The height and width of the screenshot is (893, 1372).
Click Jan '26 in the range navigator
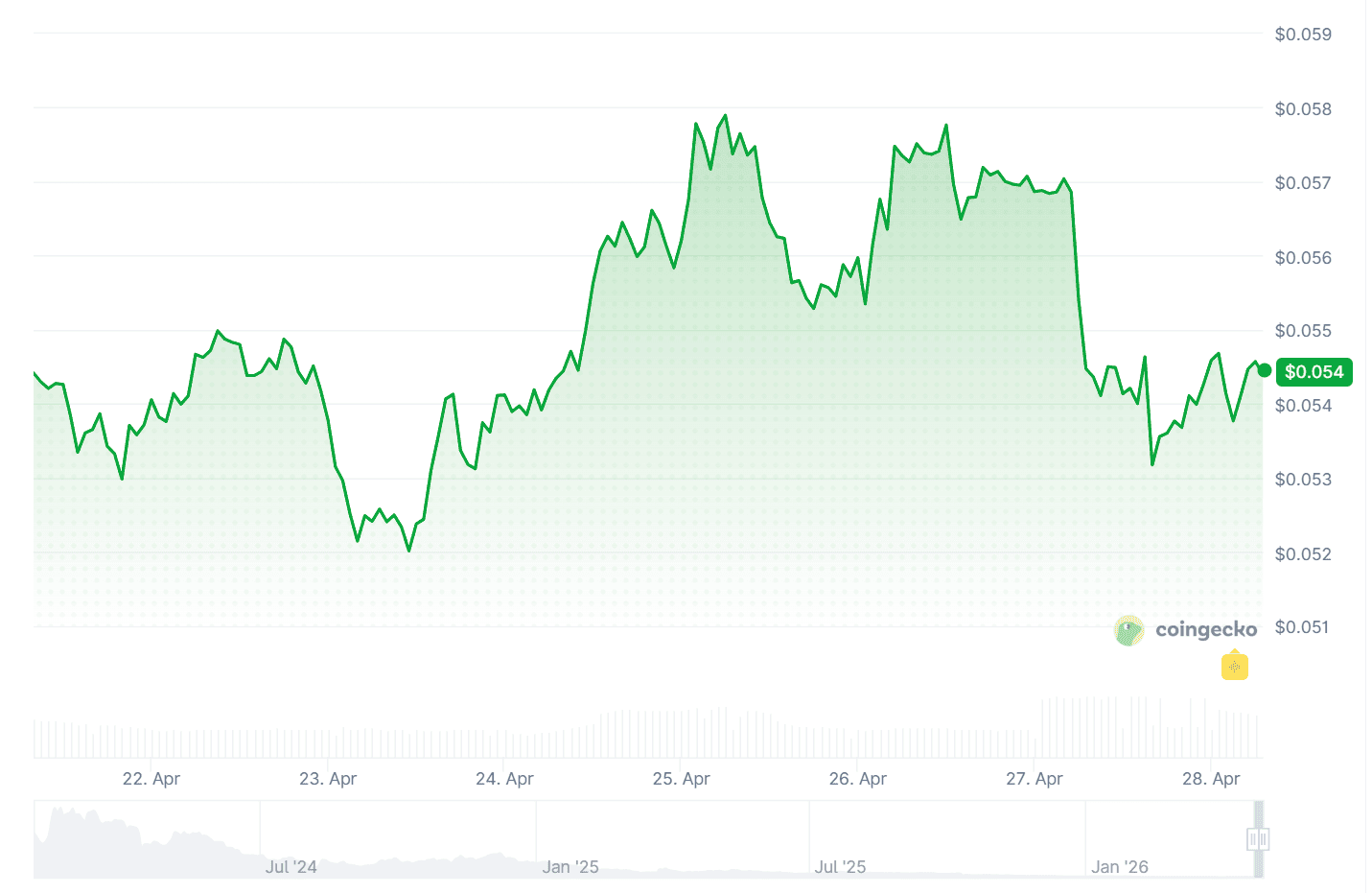point(1119,867)
